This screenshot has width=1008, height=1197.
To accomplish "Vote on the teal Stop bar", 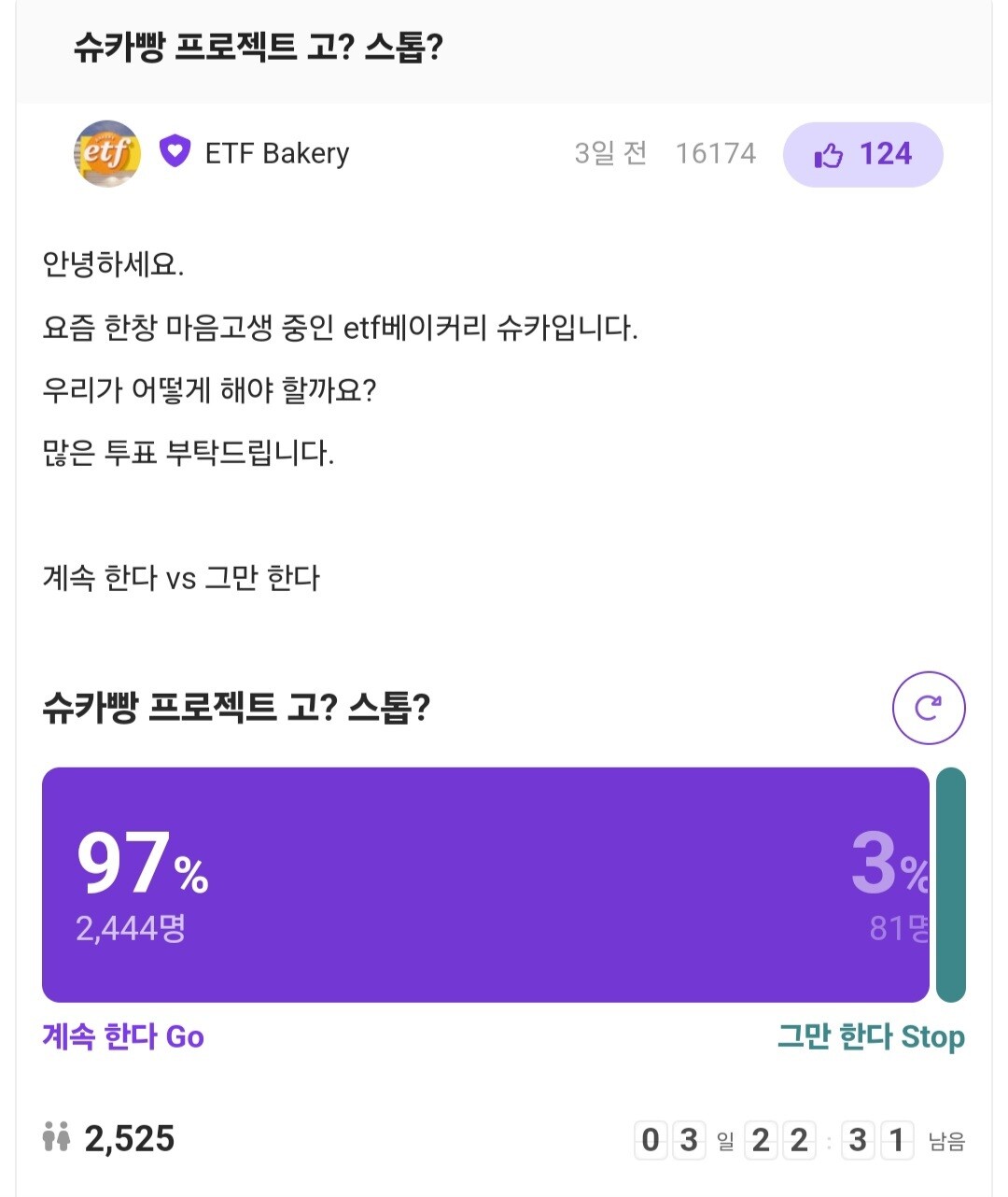I will coord(950,884).
